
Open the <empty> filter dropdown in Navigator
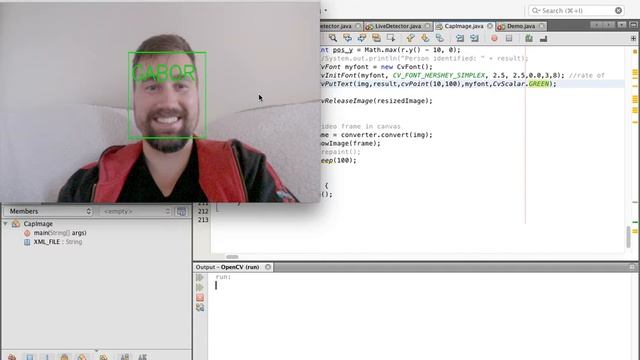coord(136,211)
